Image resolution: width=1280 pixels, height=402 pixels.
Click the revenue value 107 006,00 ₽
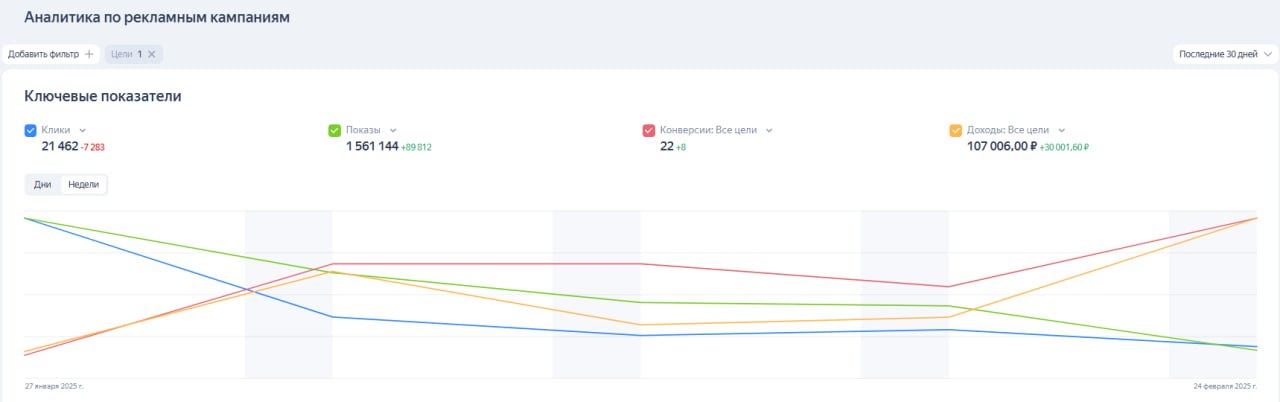click(x=1001, y=147)
